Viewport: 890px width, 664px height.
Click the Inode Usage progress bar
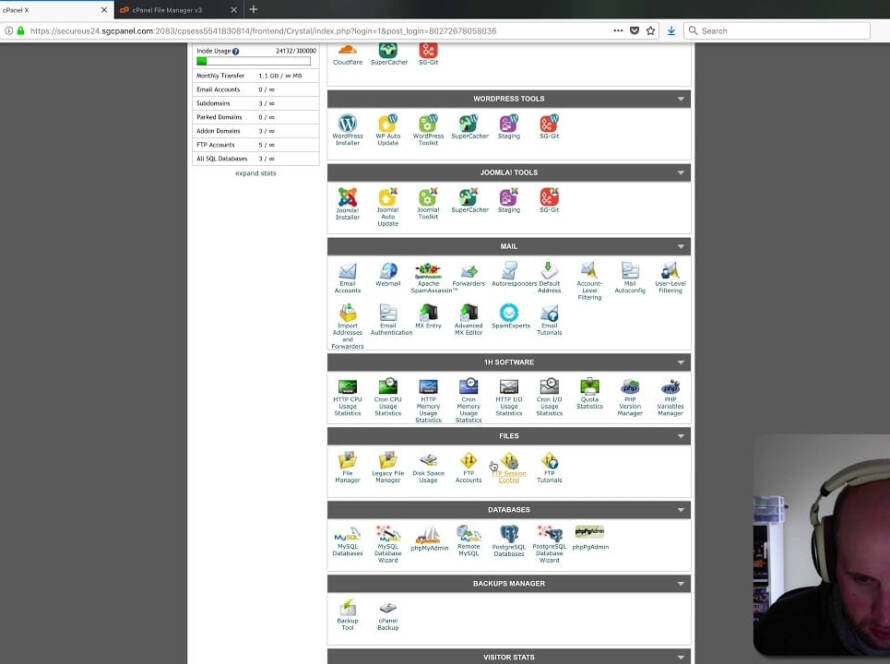(x=253, y=61)
